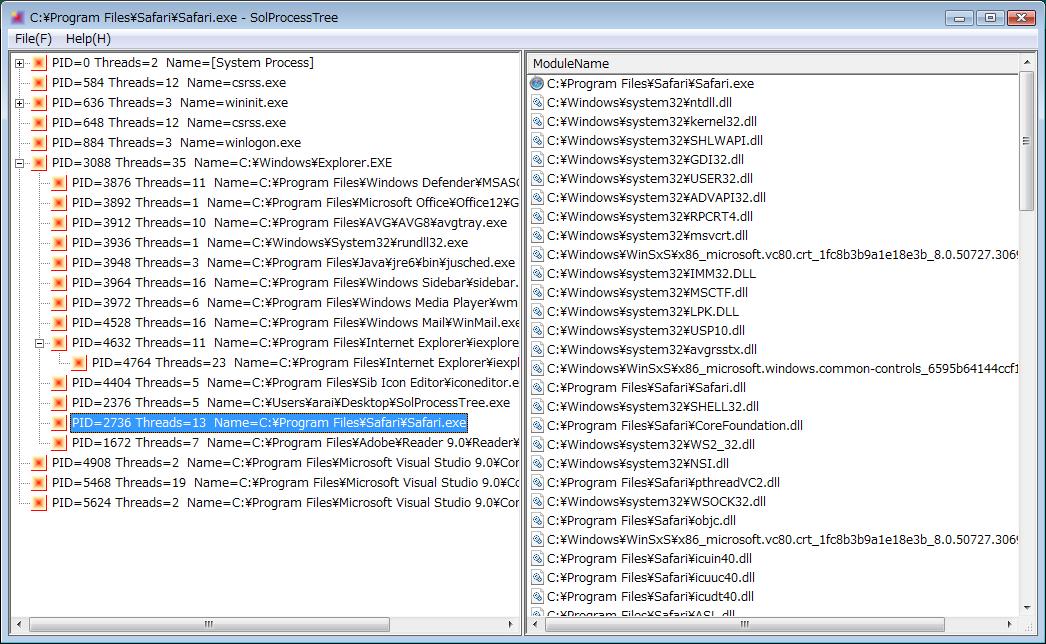Select the IMM32.DLL module entry
Viewport: 1046px width, 644px height.
click(x=651, y=274)
